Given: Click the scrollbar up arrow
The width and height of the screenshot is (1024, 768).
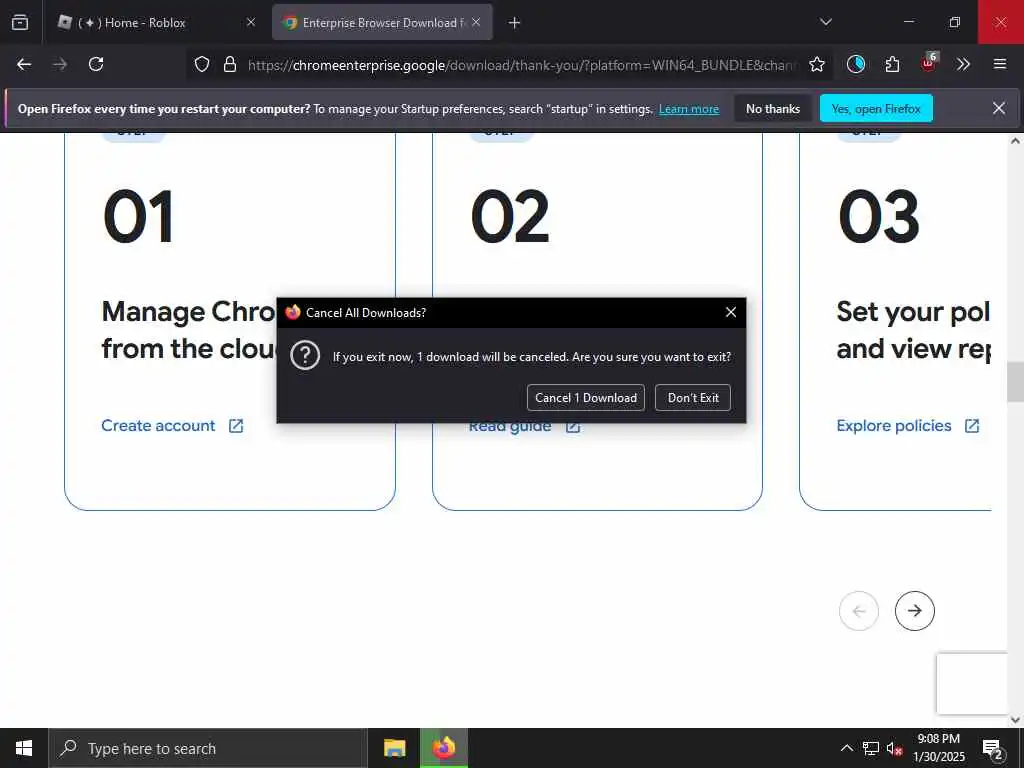Looking at the screenshot, I should (x=1015, y=141).
